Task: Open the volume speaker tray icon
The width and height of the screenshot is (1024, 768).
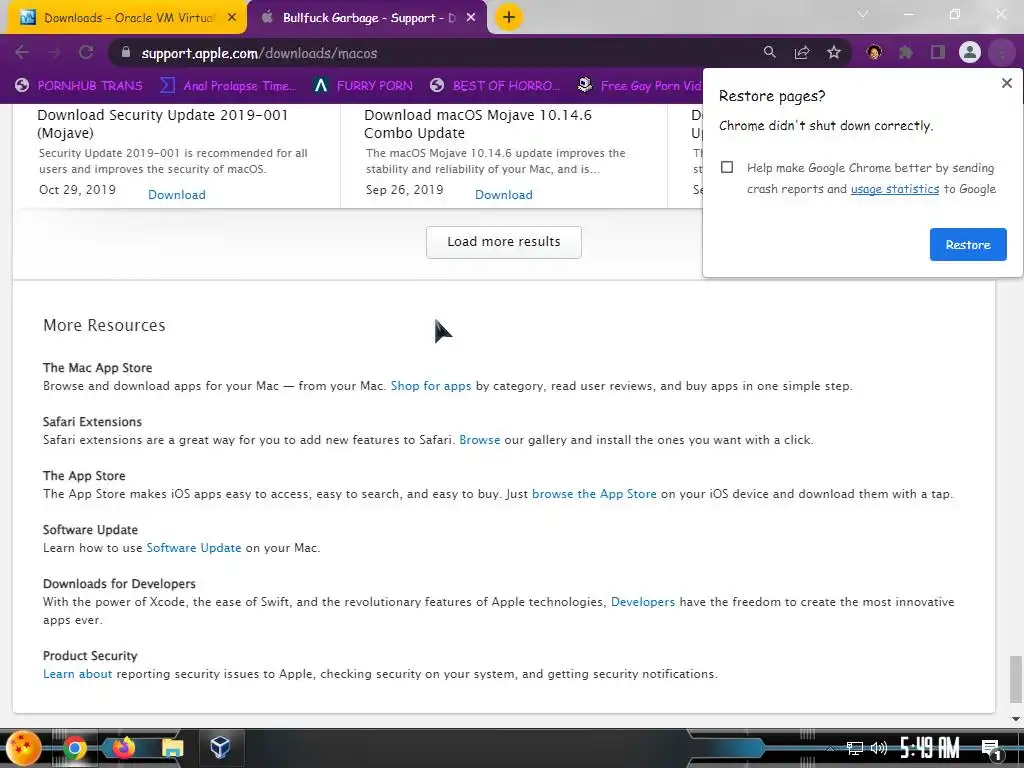Action: tap(879, 748)
